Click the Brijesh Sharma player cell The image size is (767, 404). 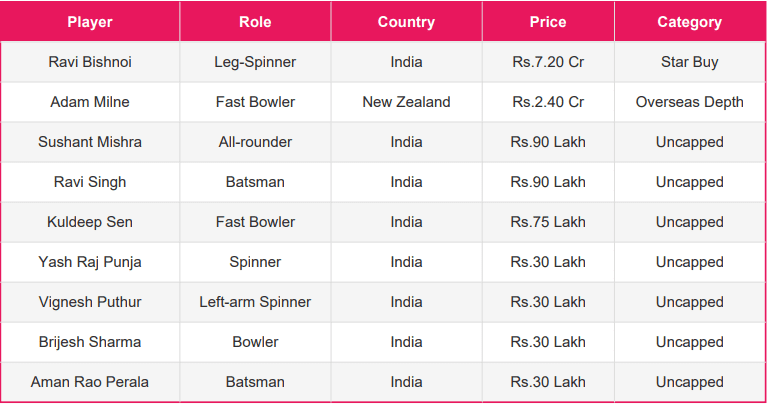tap(90, 342)
